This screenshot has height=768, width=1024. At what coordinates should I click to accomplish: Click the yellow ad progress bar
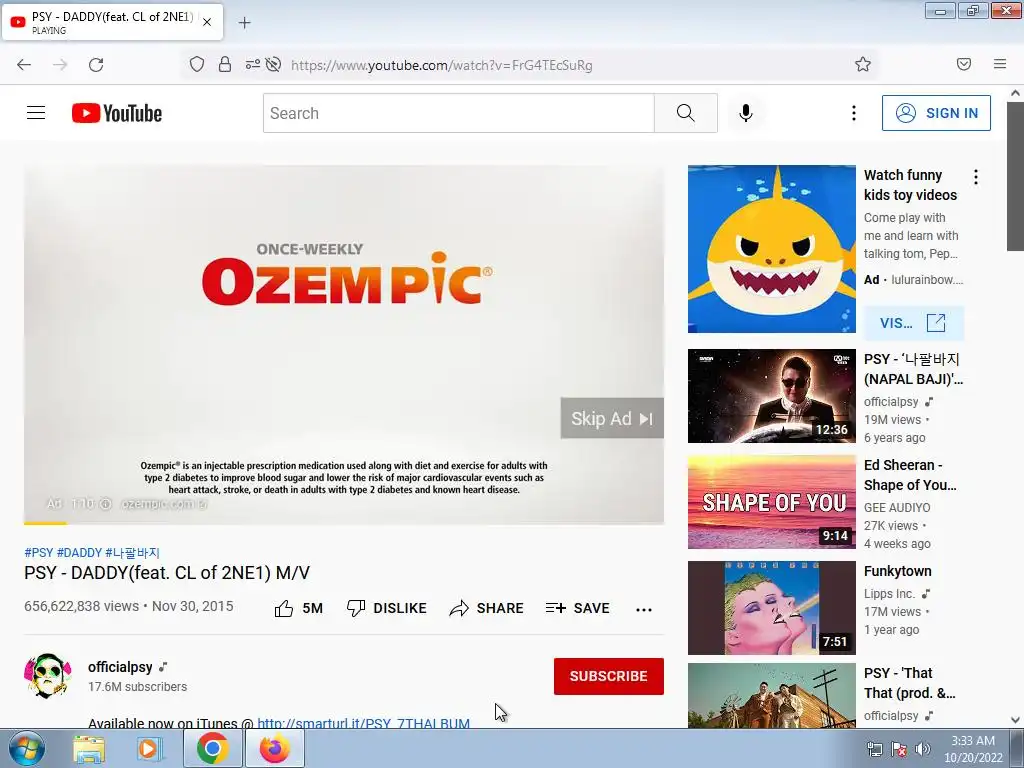pos(45,523)
